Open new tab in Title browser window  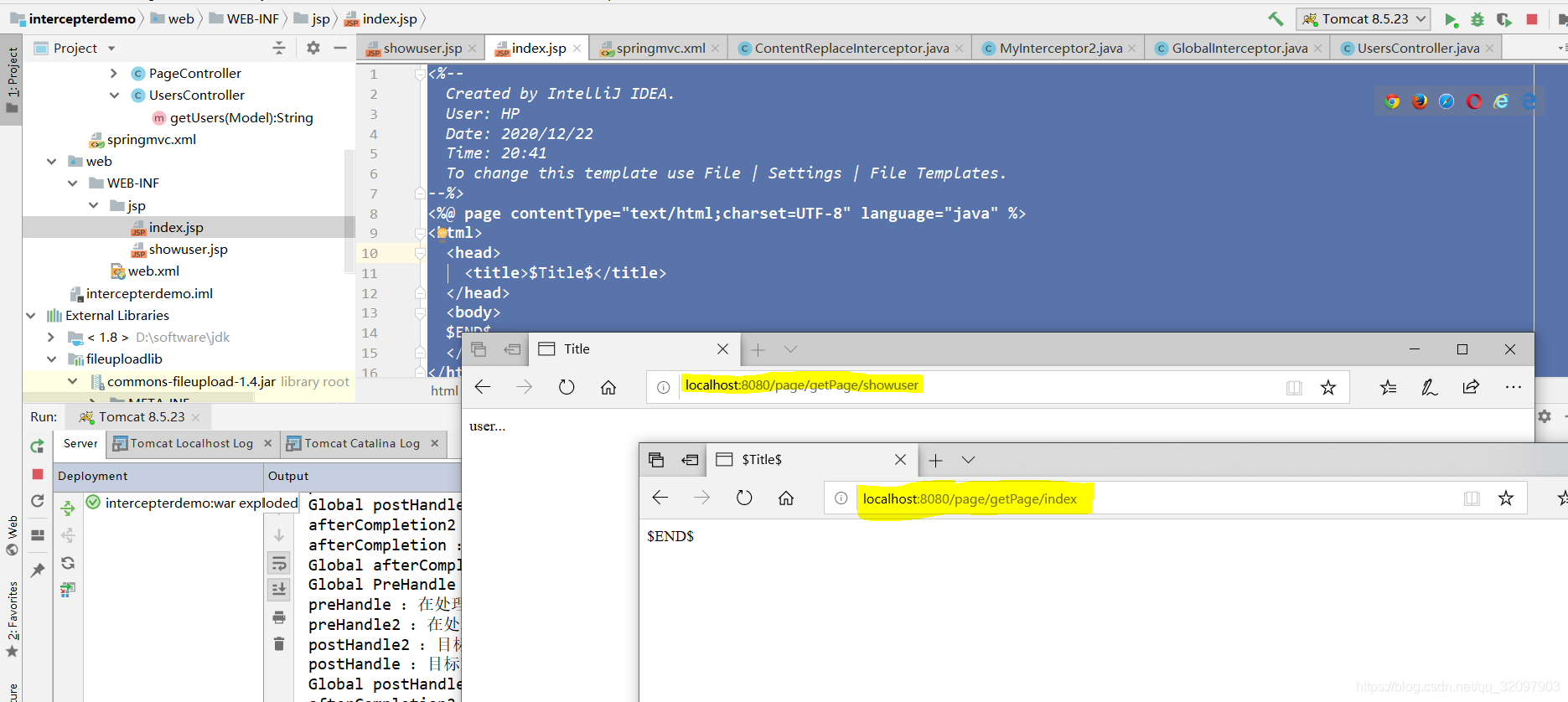pyautogui.click(x=758, y=349)
